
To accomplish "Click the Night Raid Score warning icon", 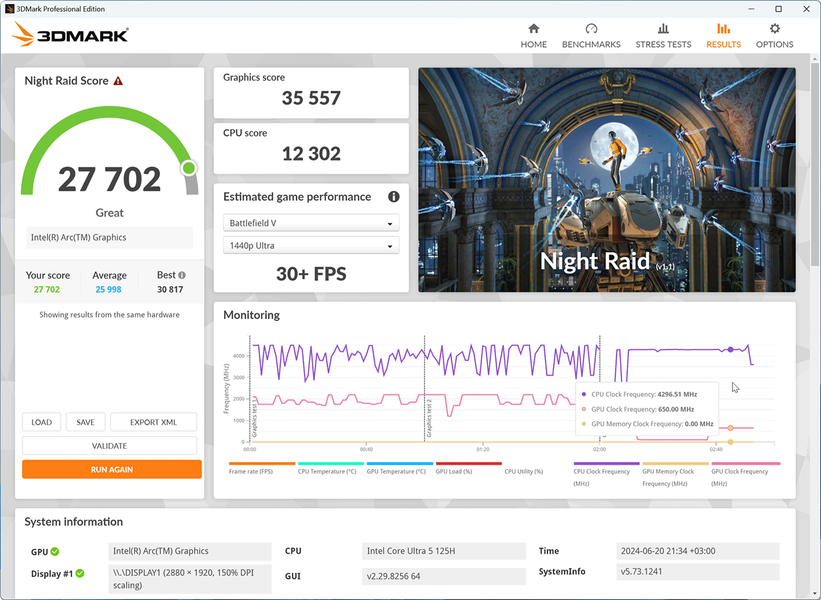I will click(x=118, y=81).
